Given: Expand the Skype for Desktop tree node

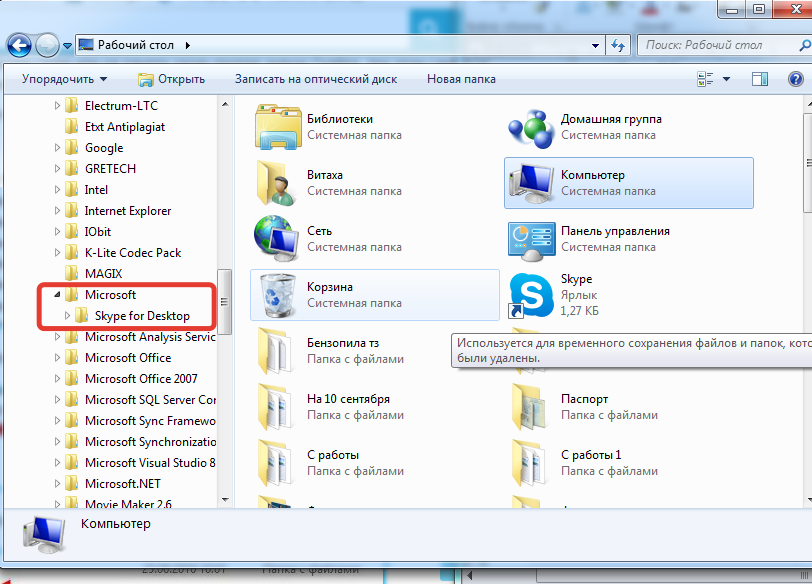Looking at the screenshot, I should point(67,316).
